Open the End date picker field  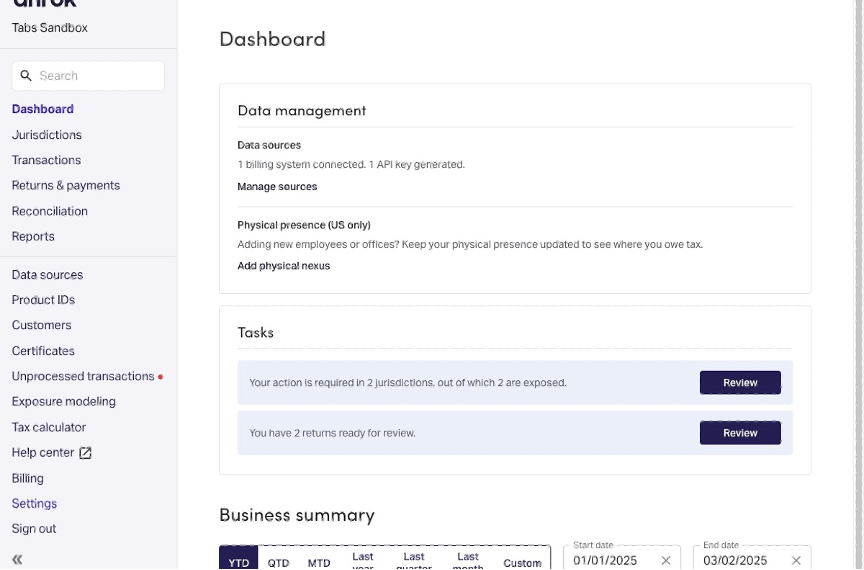pos(740,561)
